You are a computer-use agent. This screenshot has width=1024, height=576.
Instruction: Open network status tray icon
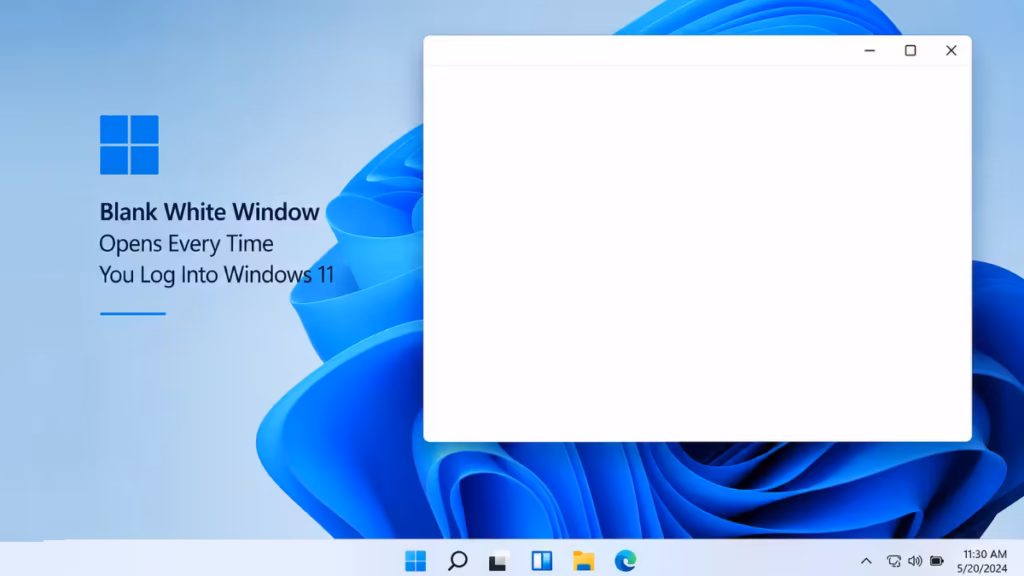(x=893, y=561)
